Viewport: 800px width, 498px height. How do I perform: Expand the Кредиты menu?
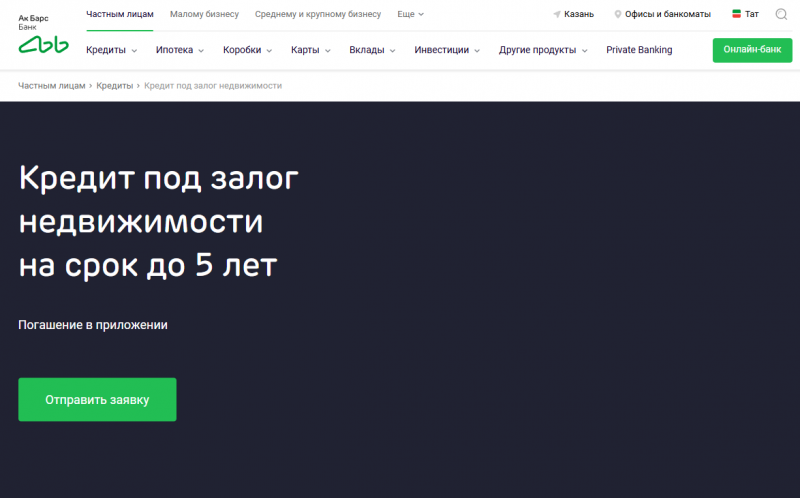tap(111, 50)
